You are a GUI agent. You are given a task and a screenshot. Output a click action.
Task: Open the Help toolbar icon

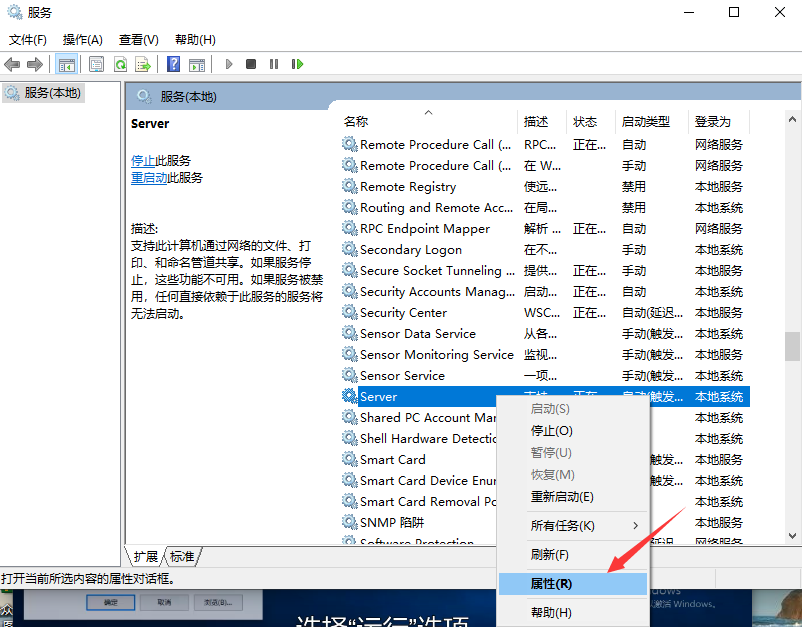click(x=173, y=64)
